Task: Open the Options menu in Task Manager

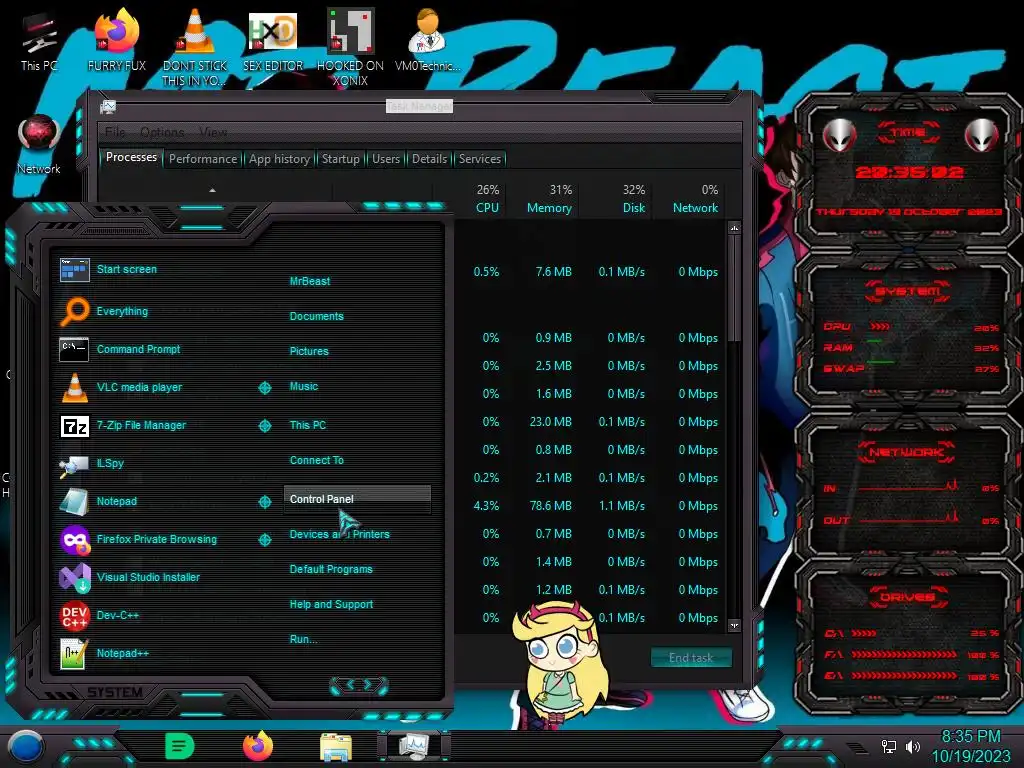Action: pos(162,132)
